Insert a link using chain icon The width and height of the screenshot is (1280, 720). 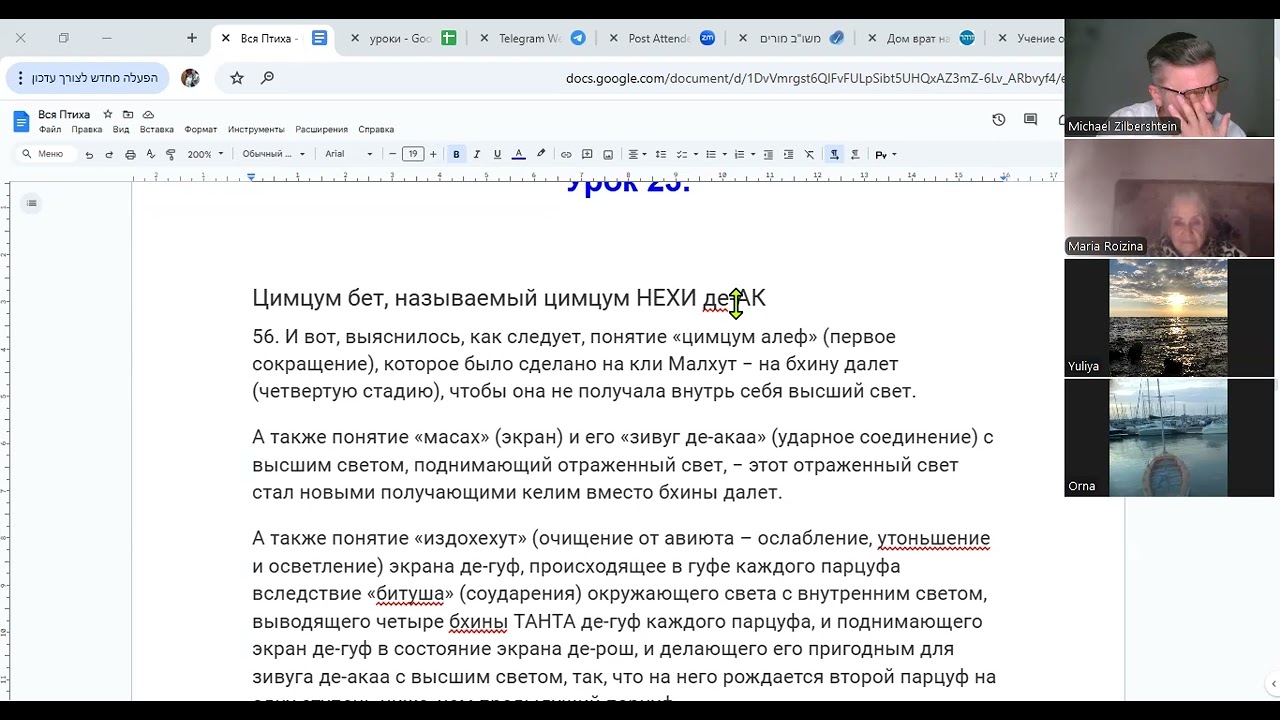(x=566, y=154)
